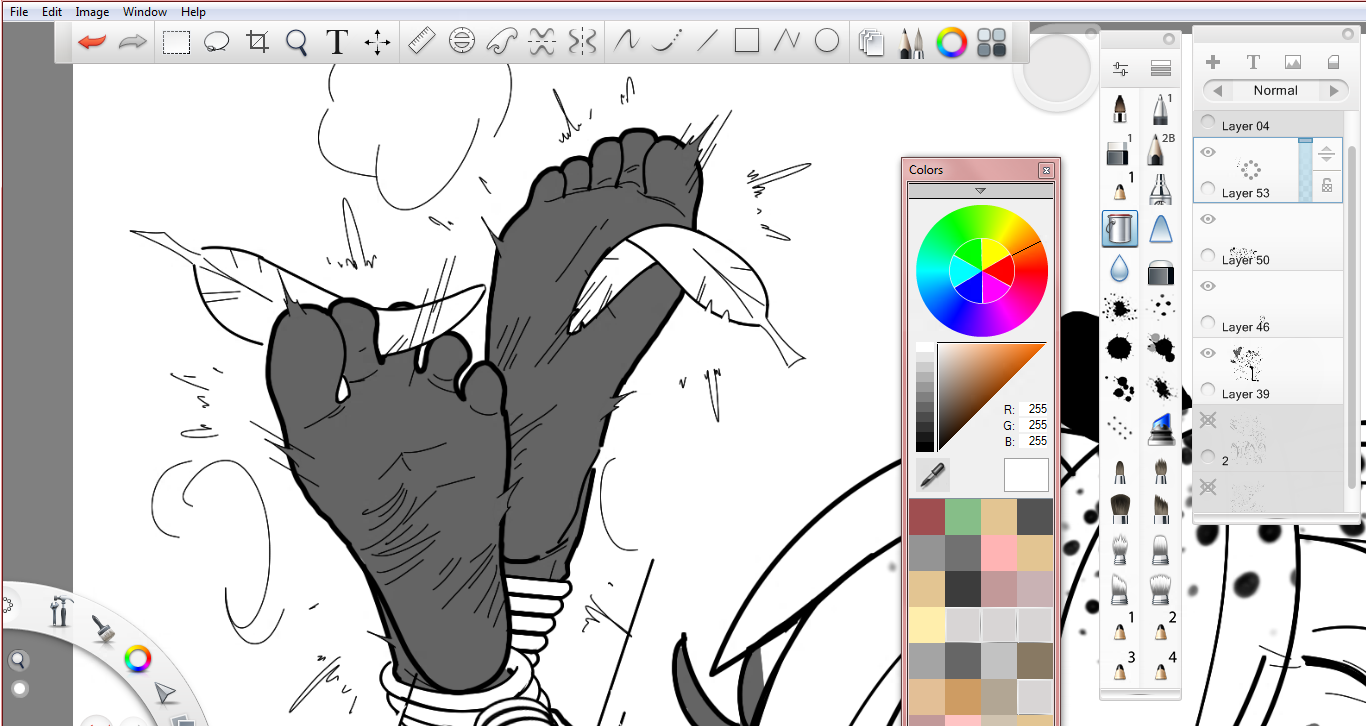Screen dimensions: 1366x726
Task: Select the rectangular marquee selection tool
Action: pos(177,42)
